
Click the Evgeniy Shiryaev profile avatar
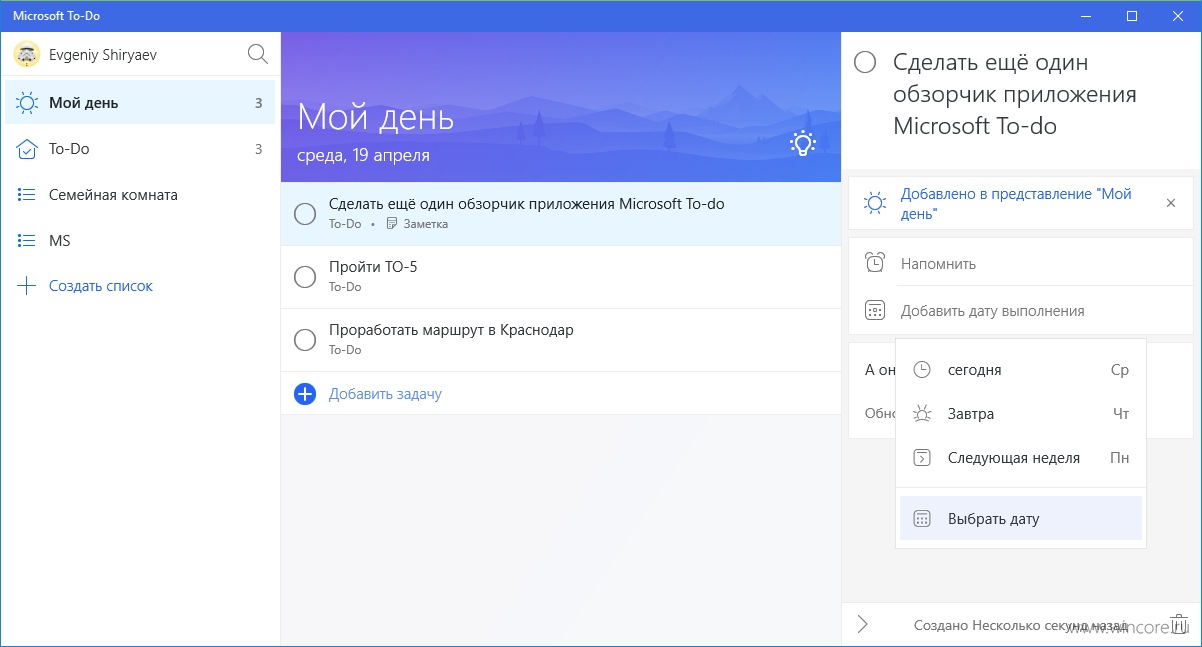(x=27, y=55)
